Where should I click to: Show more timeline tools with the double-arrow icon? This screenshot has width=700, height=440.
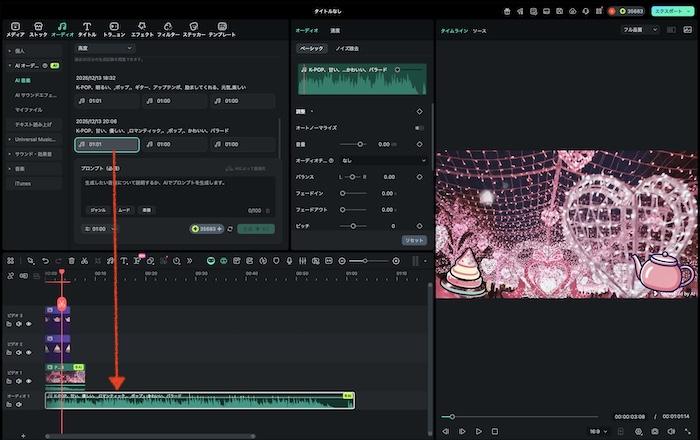coord(189,261)
